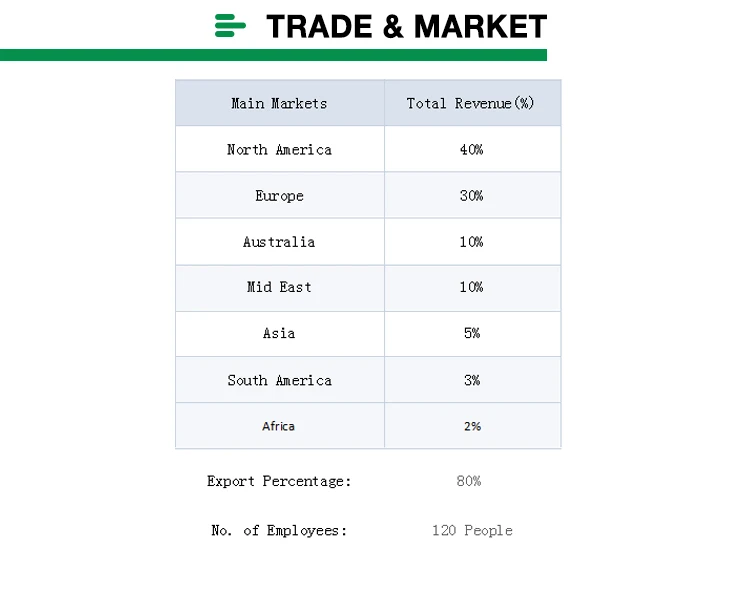Select the 10% value in the Mid East row
Image resolution: width=750 pixels, height=592 pixels.
[x=471, y=287]
